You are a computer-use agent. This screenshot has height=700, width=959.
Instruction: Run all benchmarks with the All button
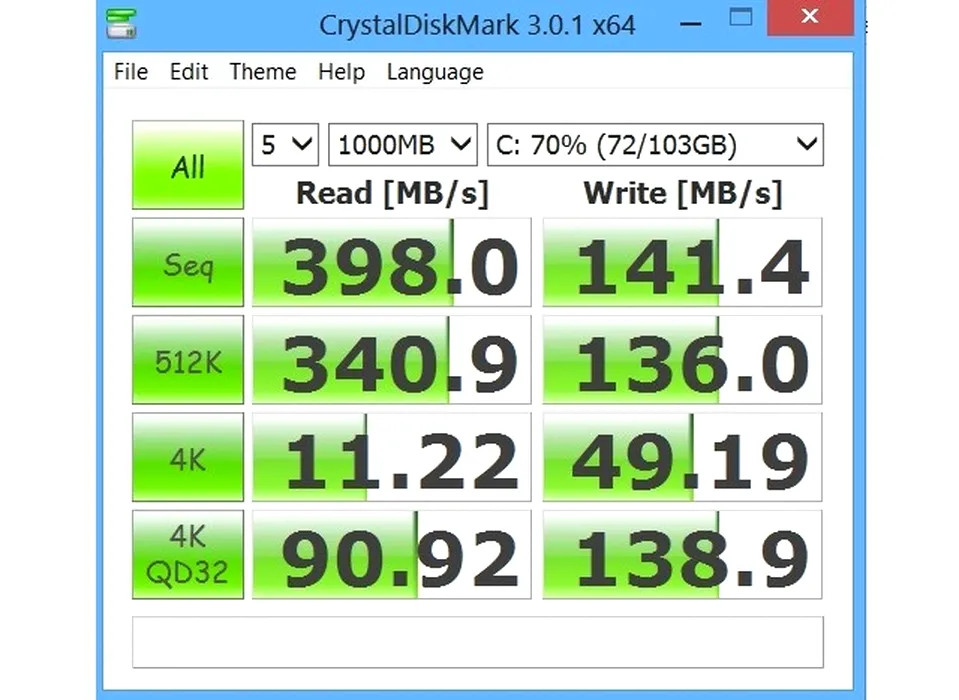pos(188,166)
